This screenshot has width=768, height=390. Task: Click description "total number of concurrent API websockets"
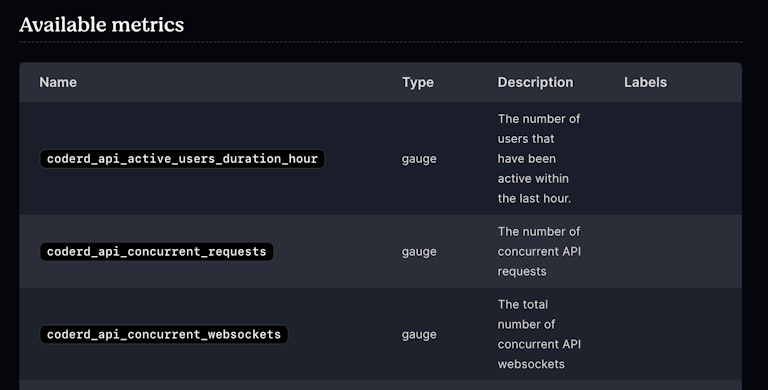point(539,334)
